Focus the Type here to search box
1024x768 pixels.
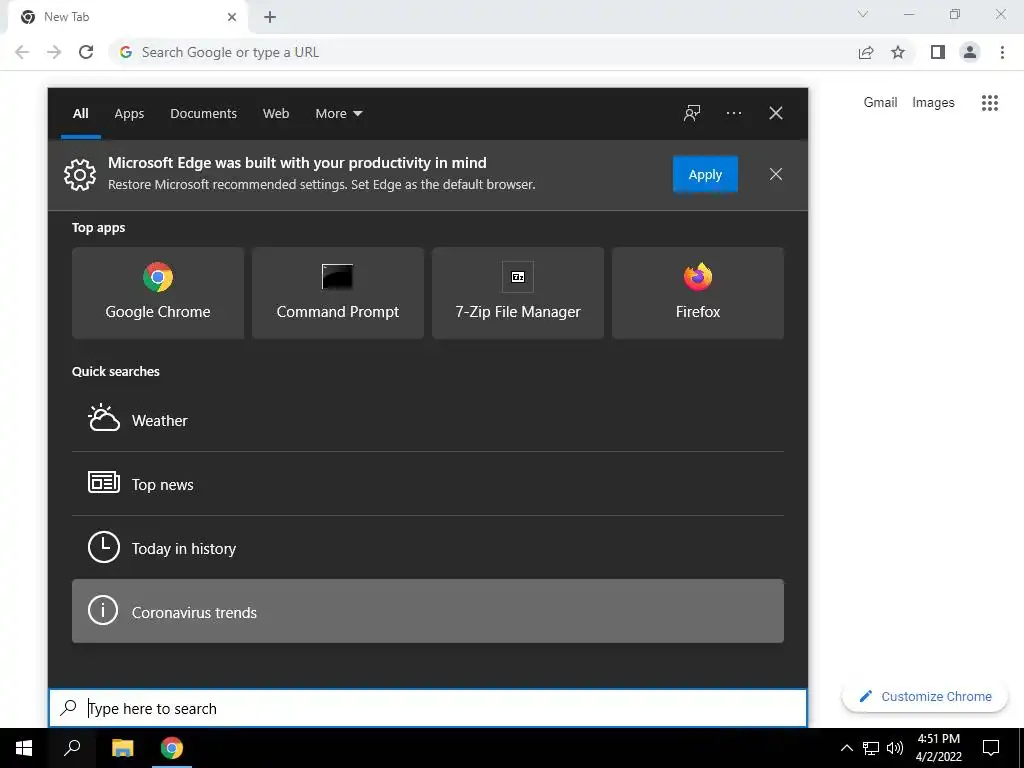click(x=428, y=708)
